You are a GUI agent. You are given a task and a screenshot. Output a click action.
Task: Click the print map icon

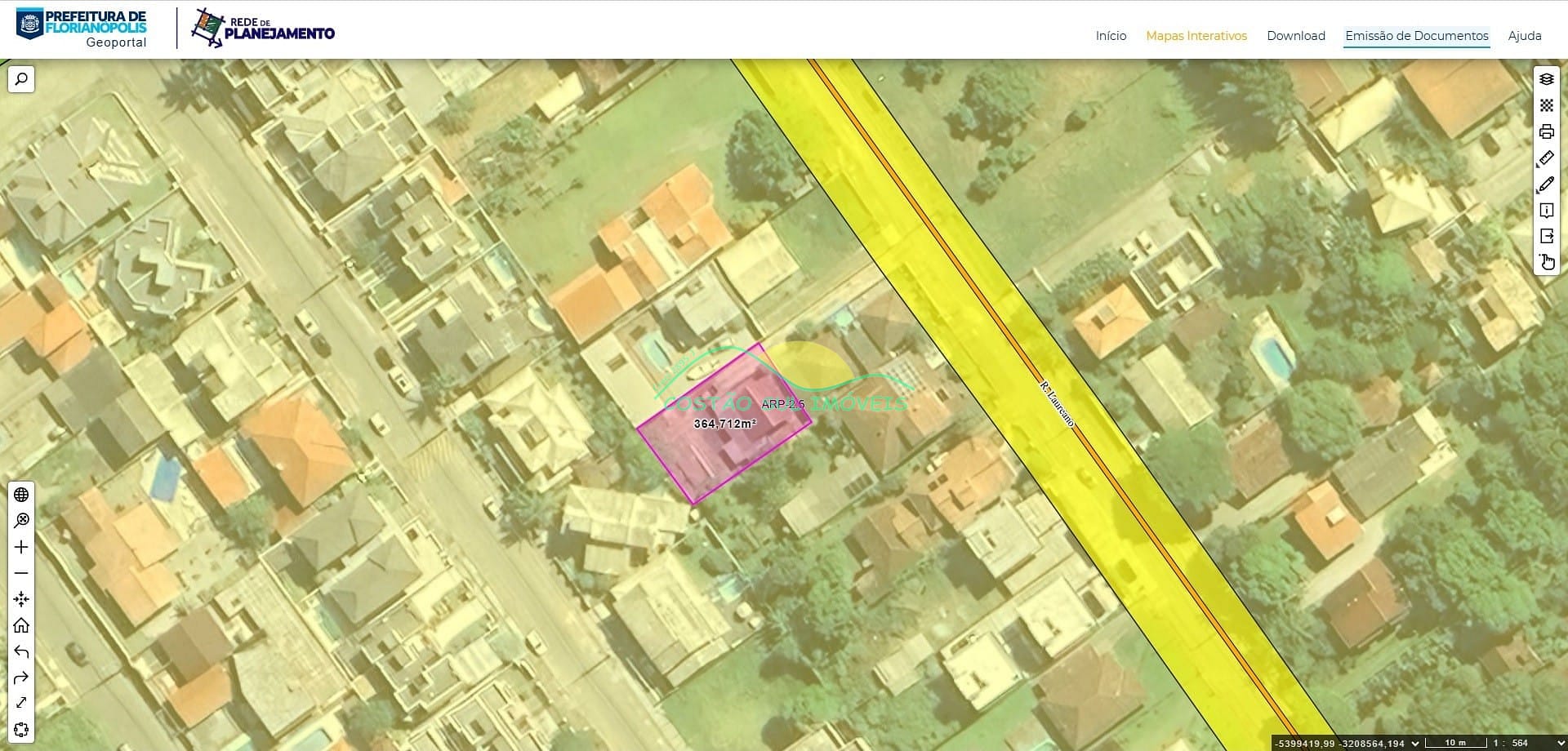pos(1546,131)
